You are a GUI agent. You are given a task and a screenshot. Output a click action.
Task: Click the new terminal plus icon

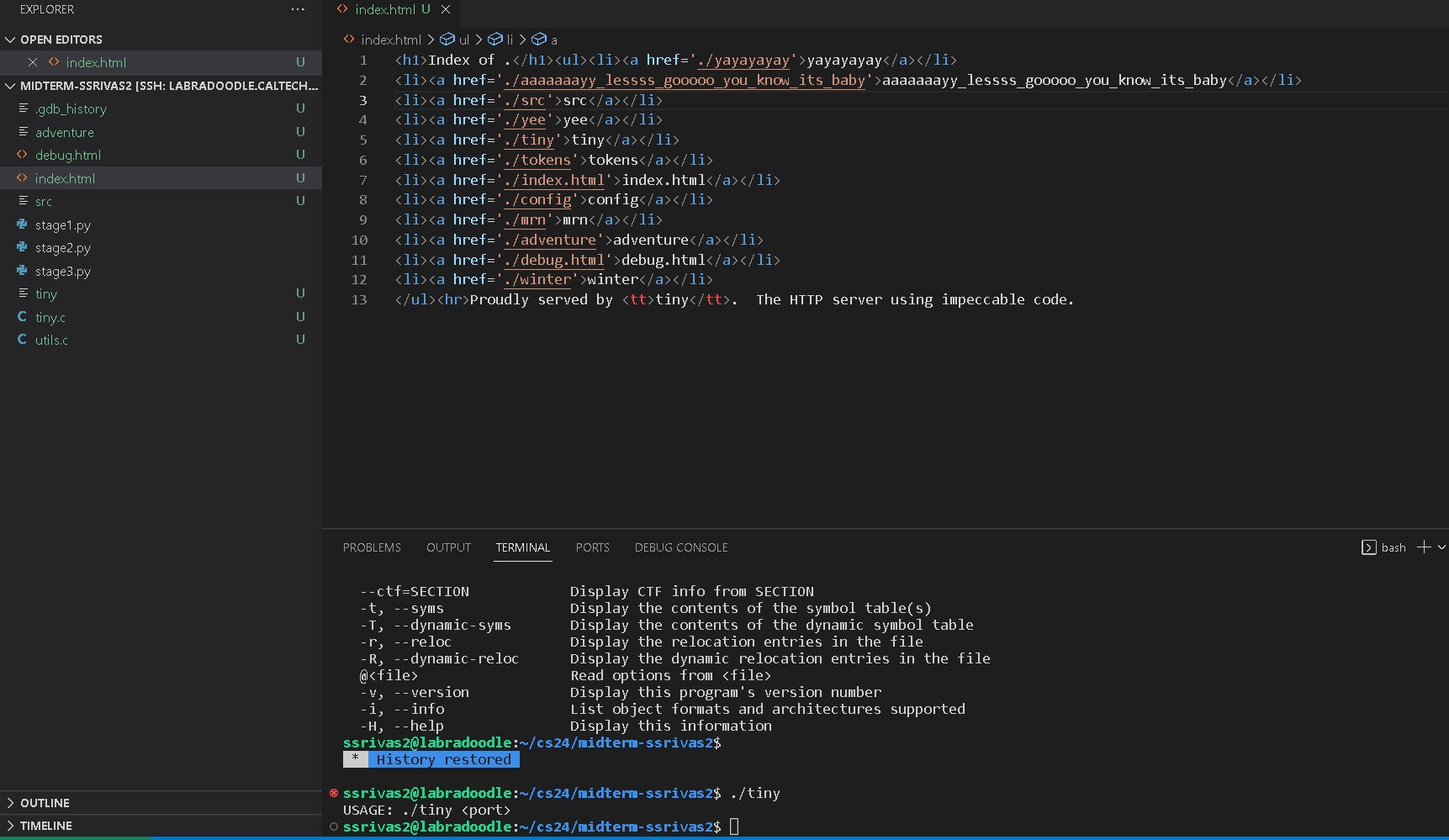[1423, 547]
